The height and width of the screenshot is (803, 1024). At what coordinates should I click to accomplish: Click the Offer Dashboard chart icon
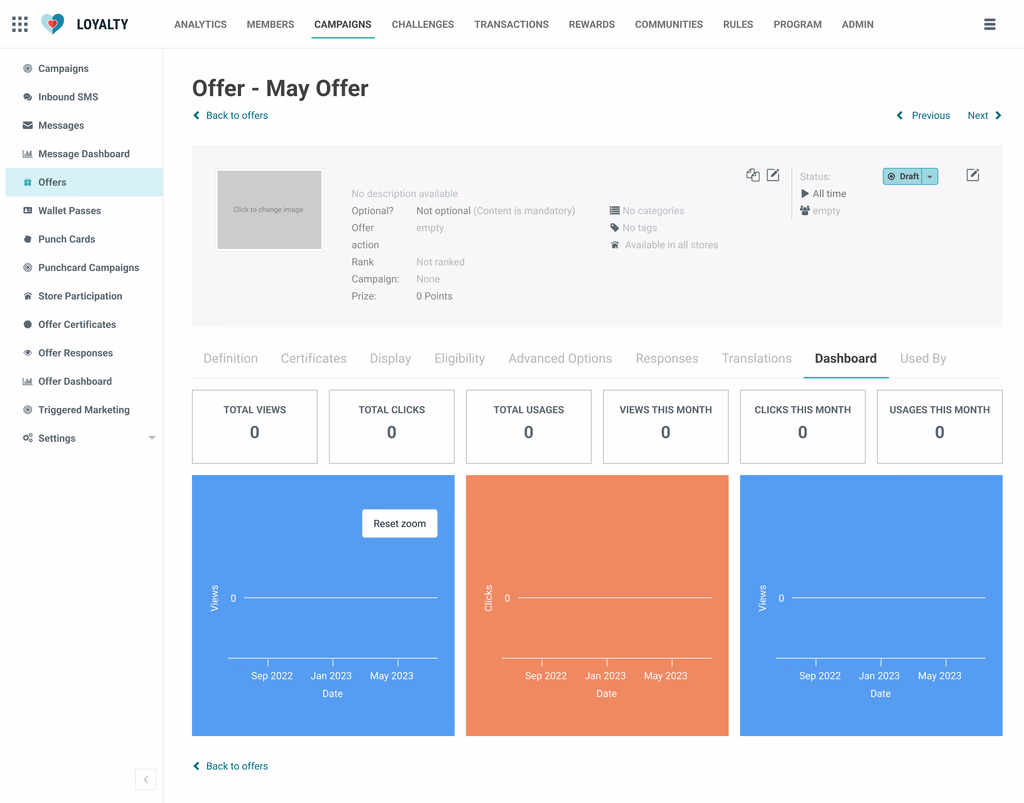pyautogui.click(x=27, y=381)
